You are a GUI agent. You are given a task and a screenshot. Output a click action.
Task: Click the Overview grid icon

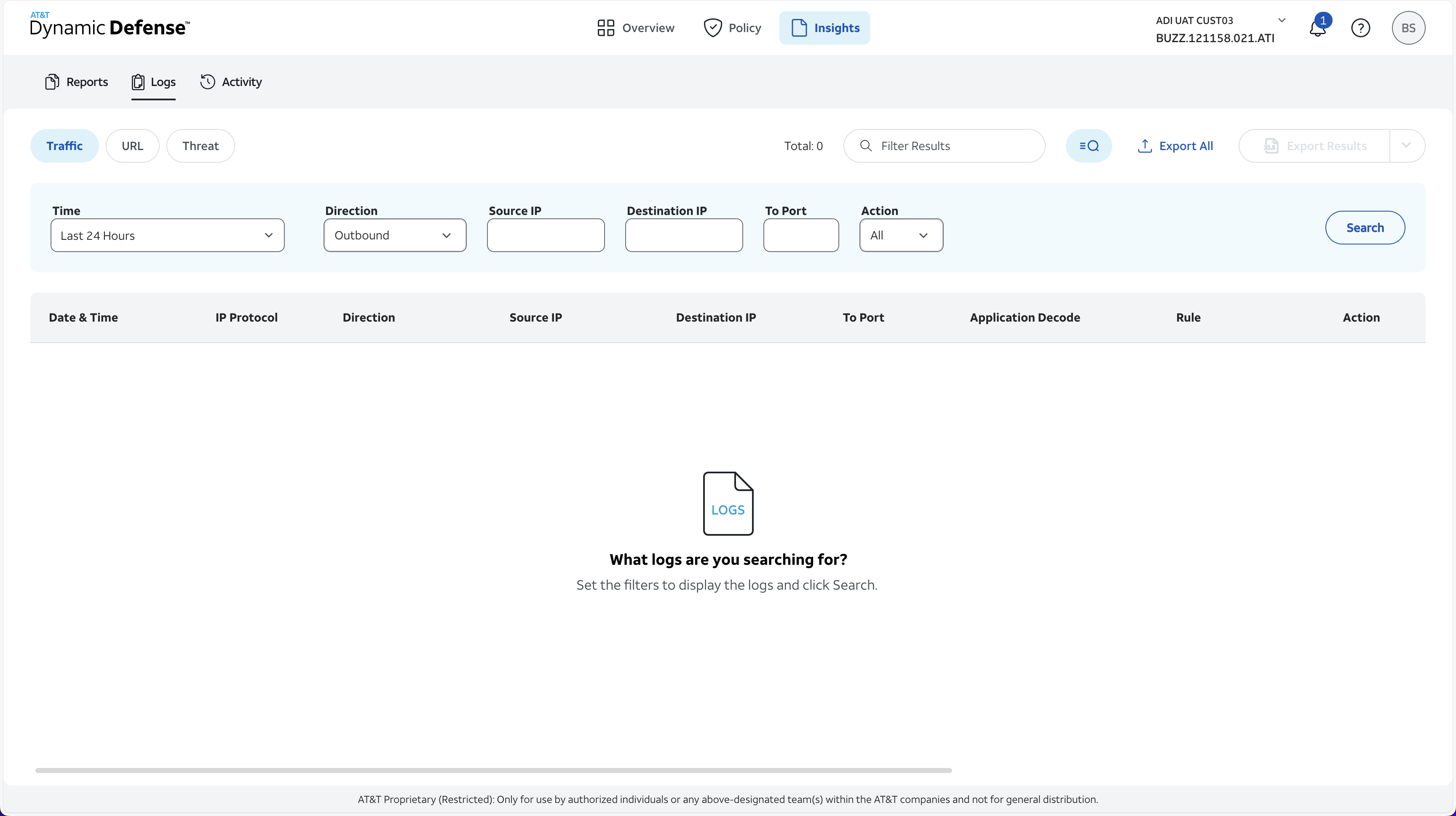coord(605,28)
